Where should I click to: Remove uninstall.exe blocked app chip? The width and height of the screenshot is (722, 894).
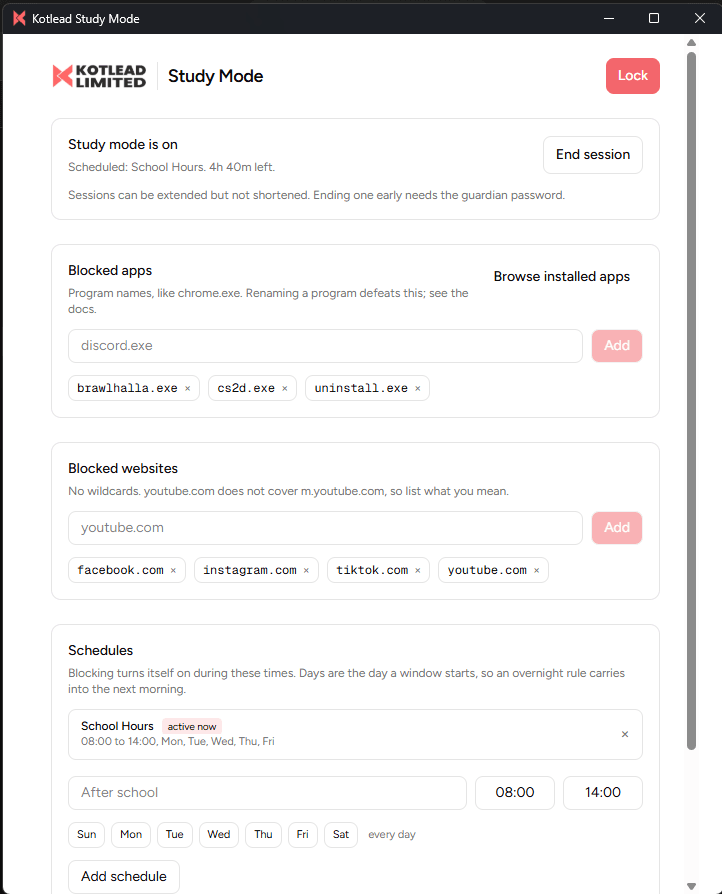coord(417,388)
